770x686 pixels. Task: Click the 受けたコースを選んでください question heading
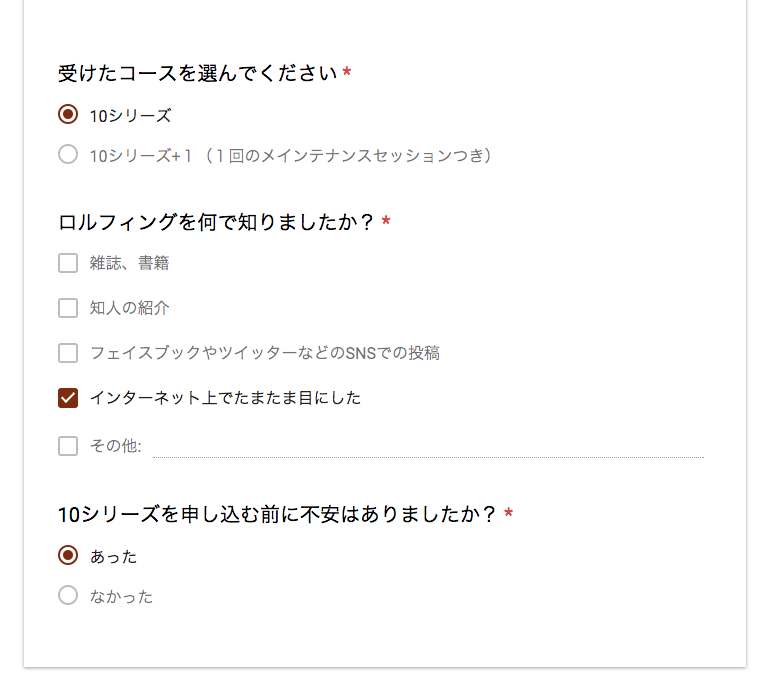197,73
